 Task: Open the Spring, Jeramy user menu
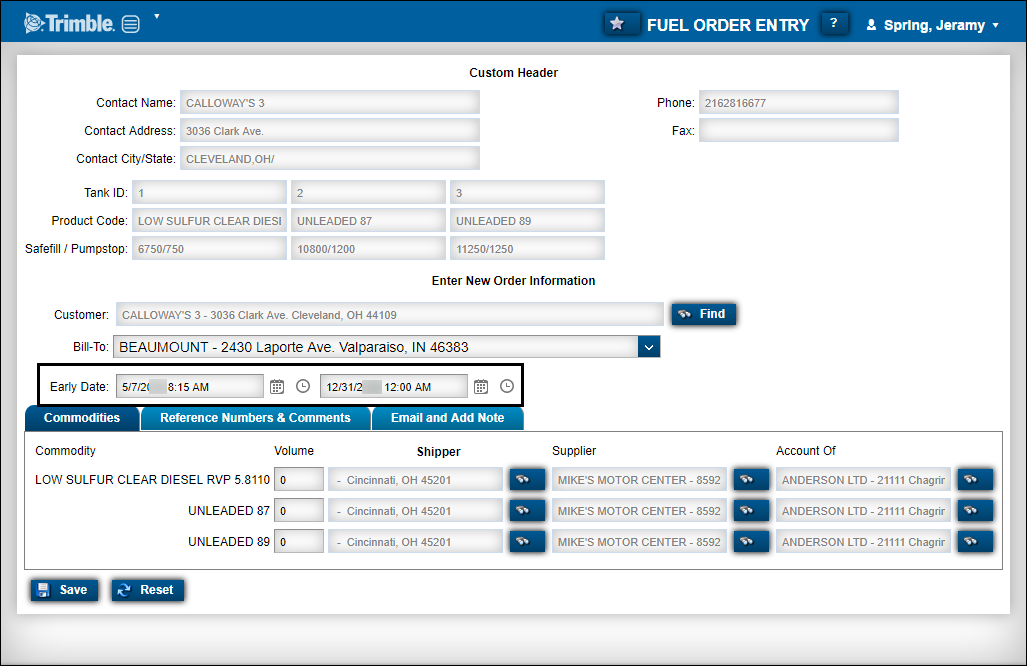point(933,25)
